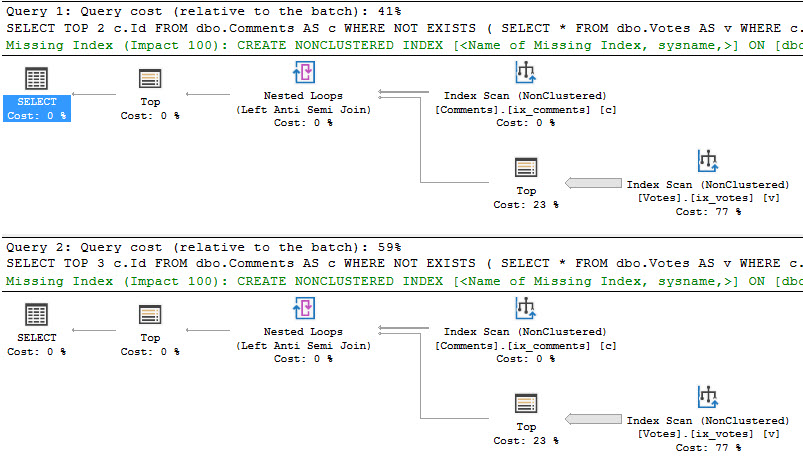Click the green Missing Index hint for Query 1
Screen dimensions: 803x465
click(x=400, y=45)
